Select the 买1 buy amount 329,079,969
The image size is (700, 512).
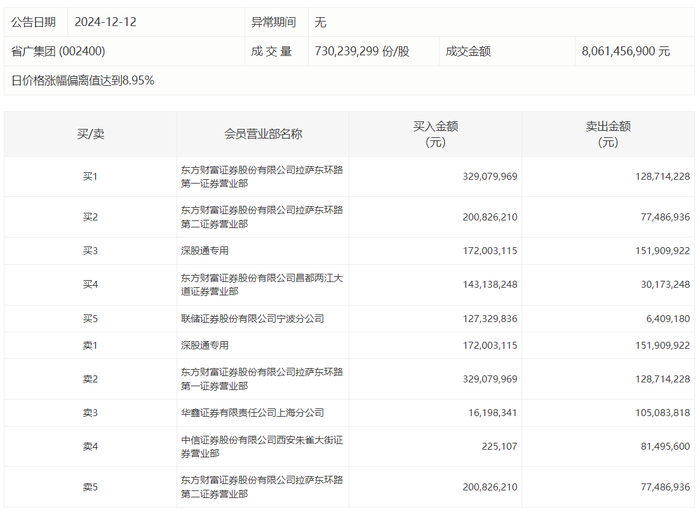pos(490,176)
